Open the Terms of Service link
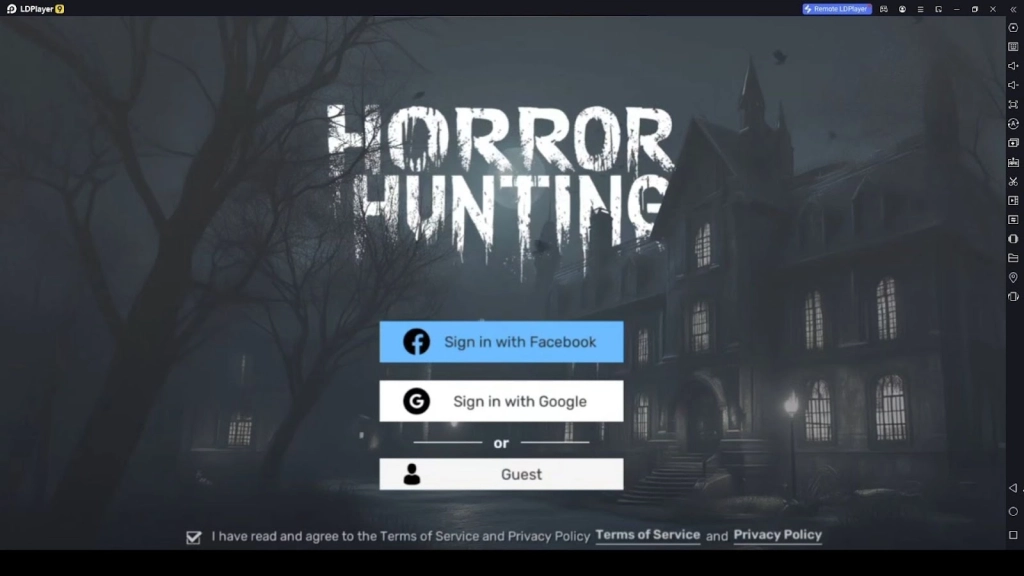1024x576 pixels. point(647,535)
